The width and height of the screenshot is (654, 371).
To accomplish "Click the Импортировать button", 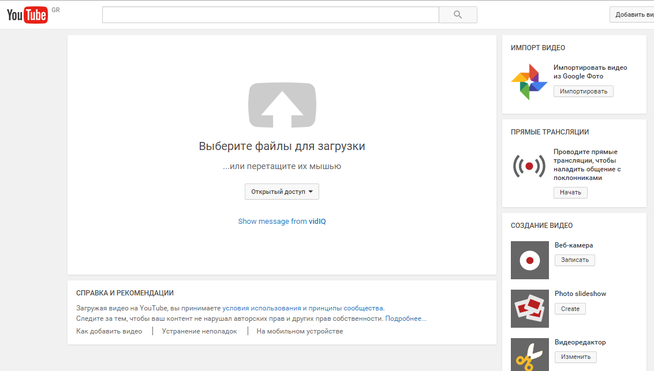I will (x=584, y=91).
